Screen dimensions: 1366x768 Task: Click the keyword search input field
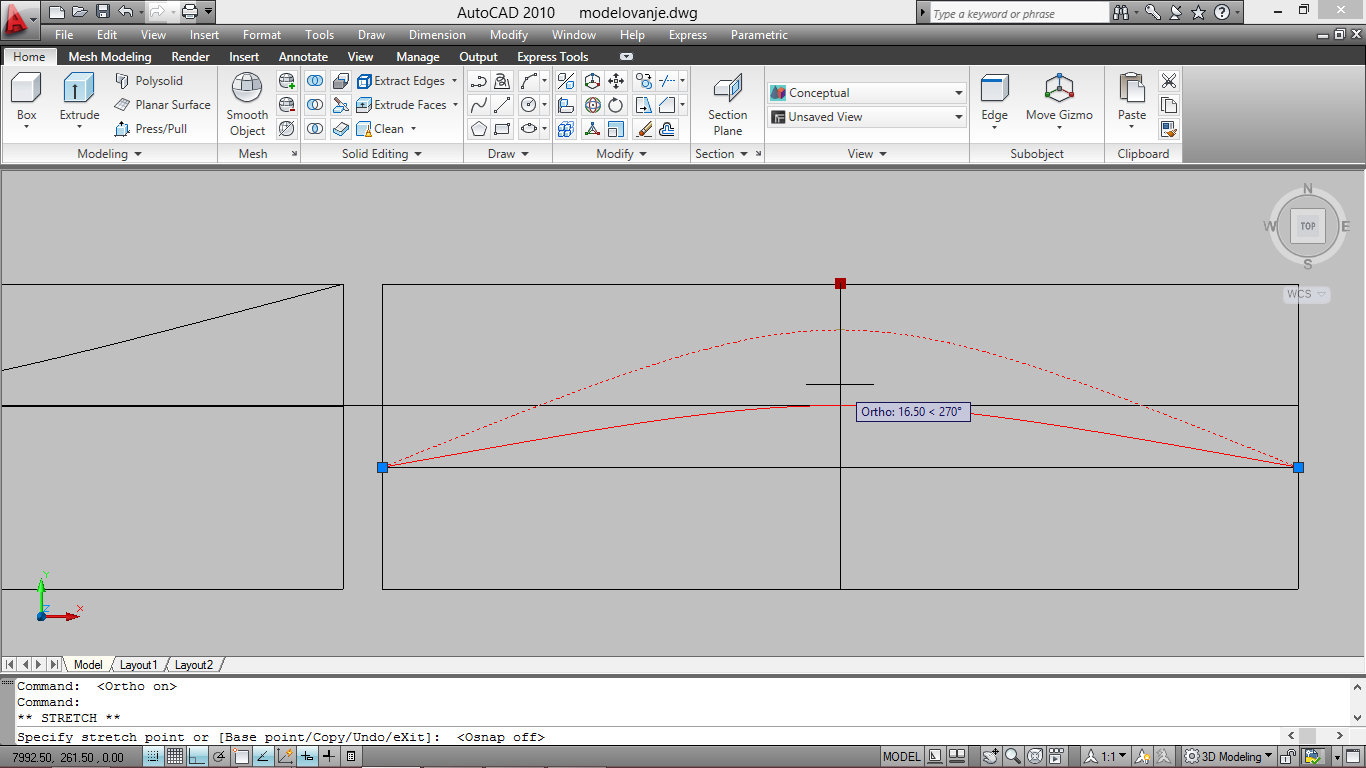[x=1019, y=13]
